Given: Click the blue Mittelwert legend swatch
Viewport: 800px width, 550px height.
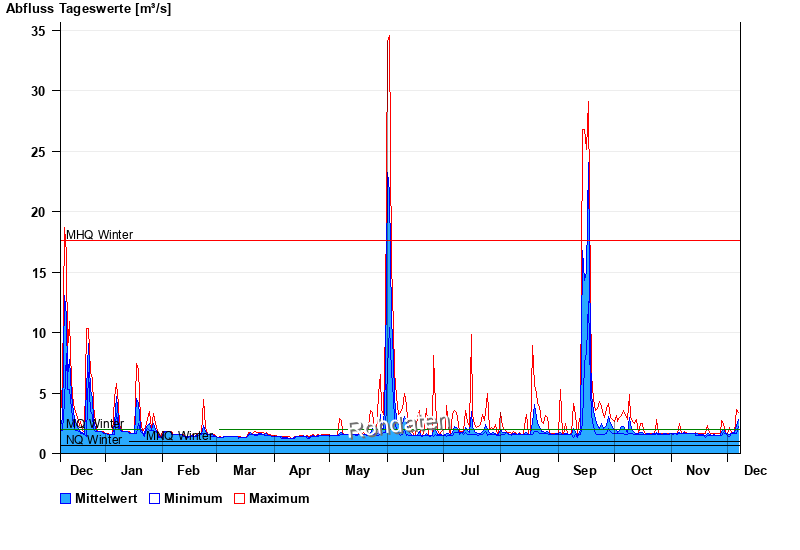Looking at the screenshot, I should point(66,499).
